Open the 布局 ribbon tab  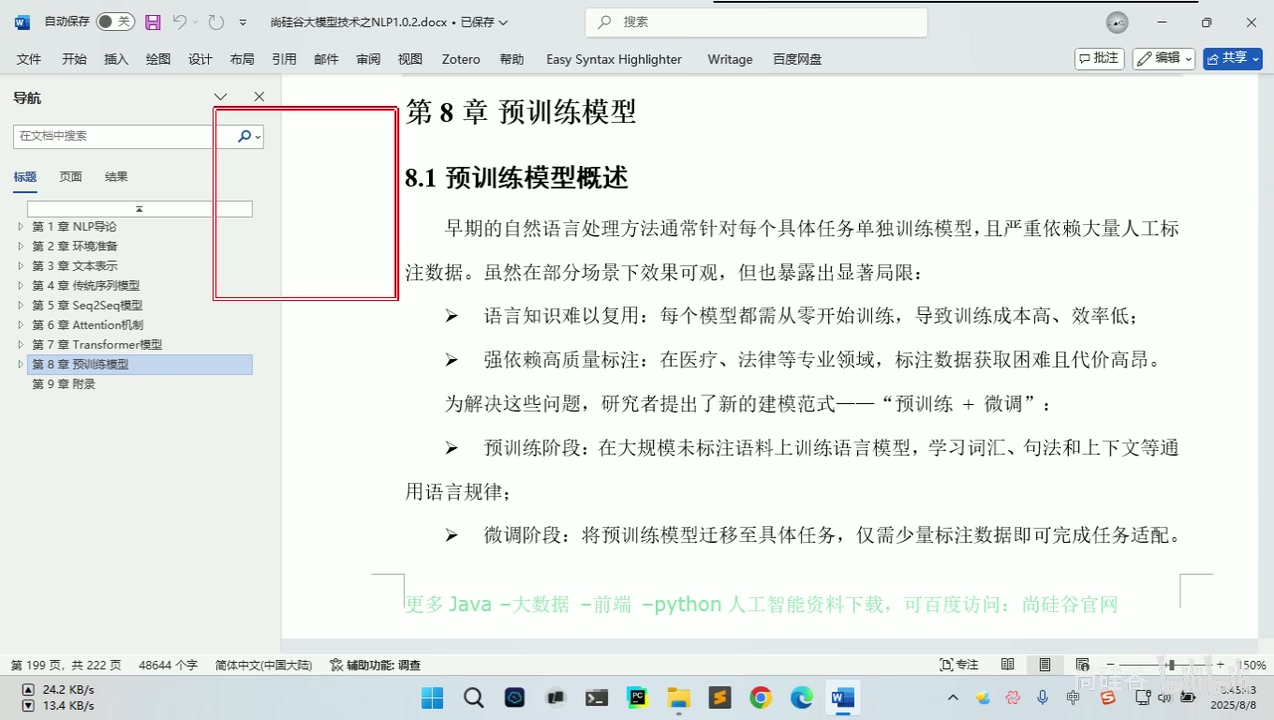pos(242,59)
